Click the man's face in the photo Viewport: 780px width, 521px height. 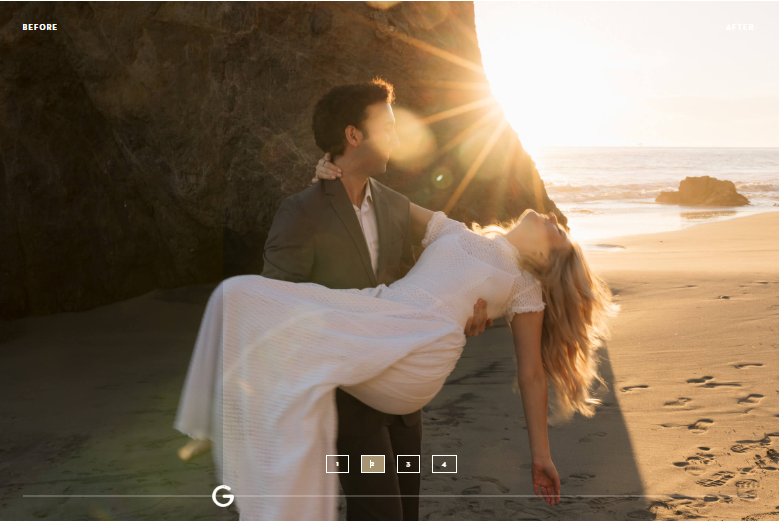373,132
